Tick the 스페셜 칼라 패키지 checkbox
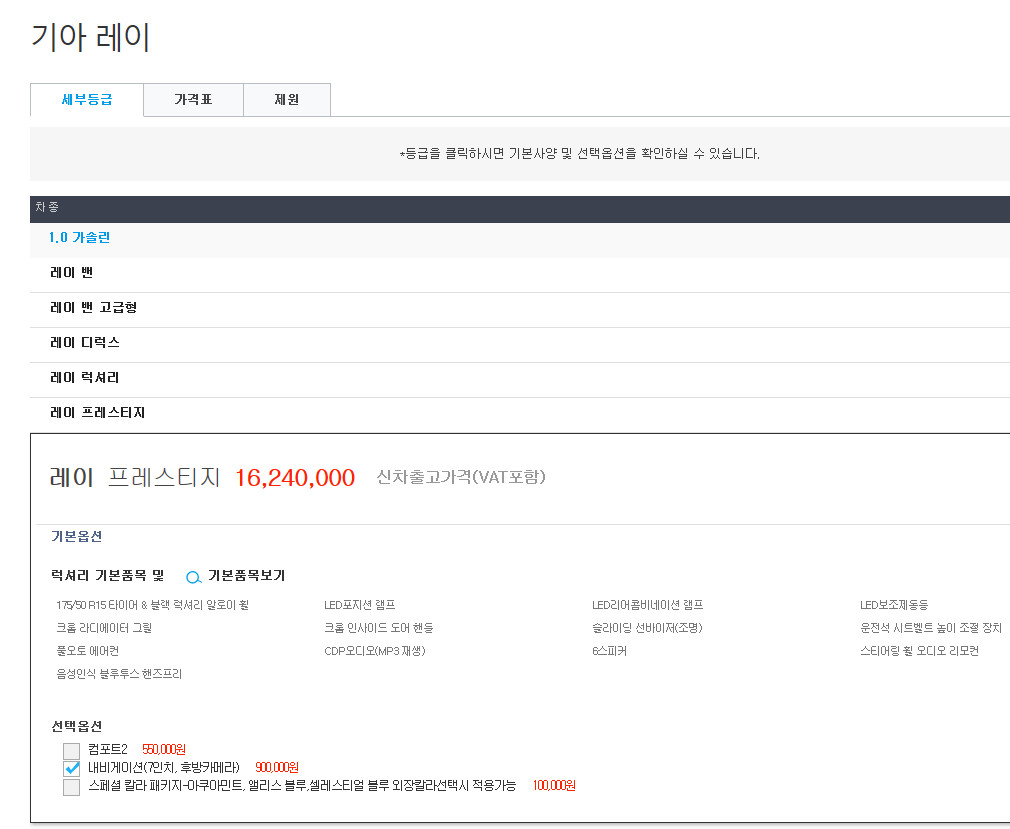 pyautogui.click(x=71, y=787)
